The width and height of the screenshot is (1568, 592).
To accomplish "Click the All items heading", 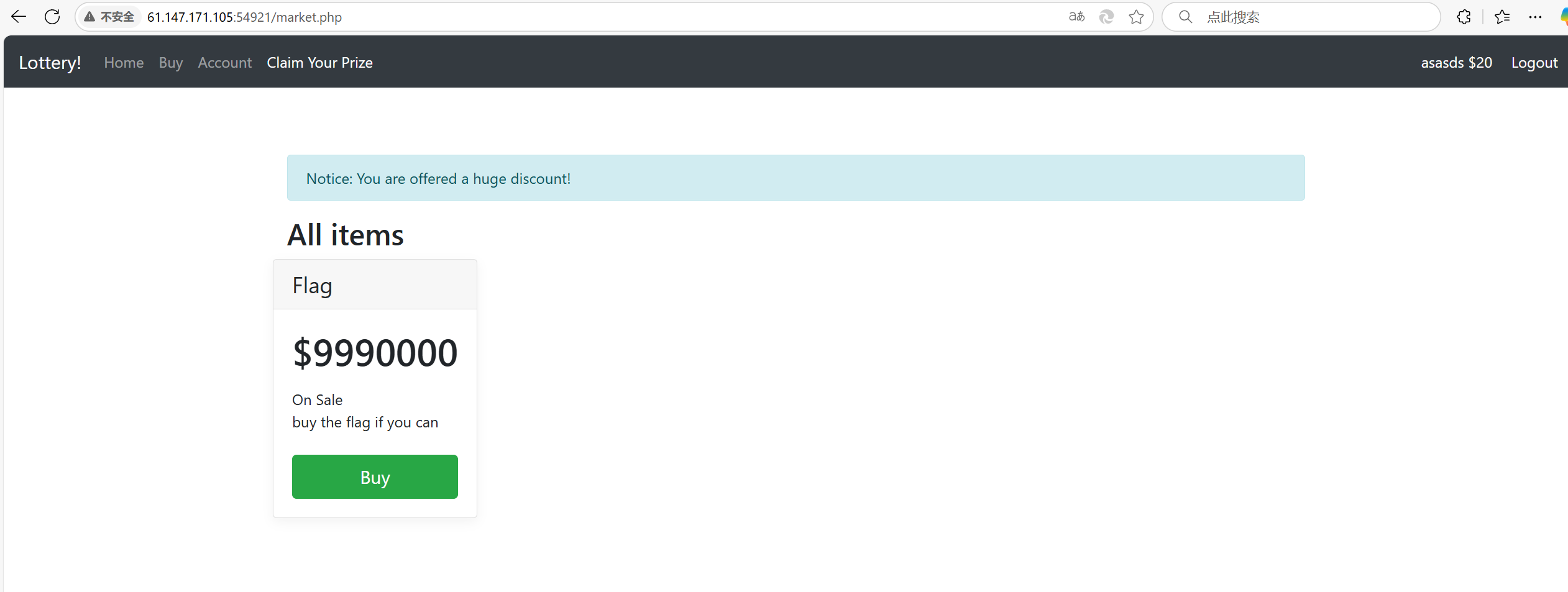I will [x=345, y=235].
